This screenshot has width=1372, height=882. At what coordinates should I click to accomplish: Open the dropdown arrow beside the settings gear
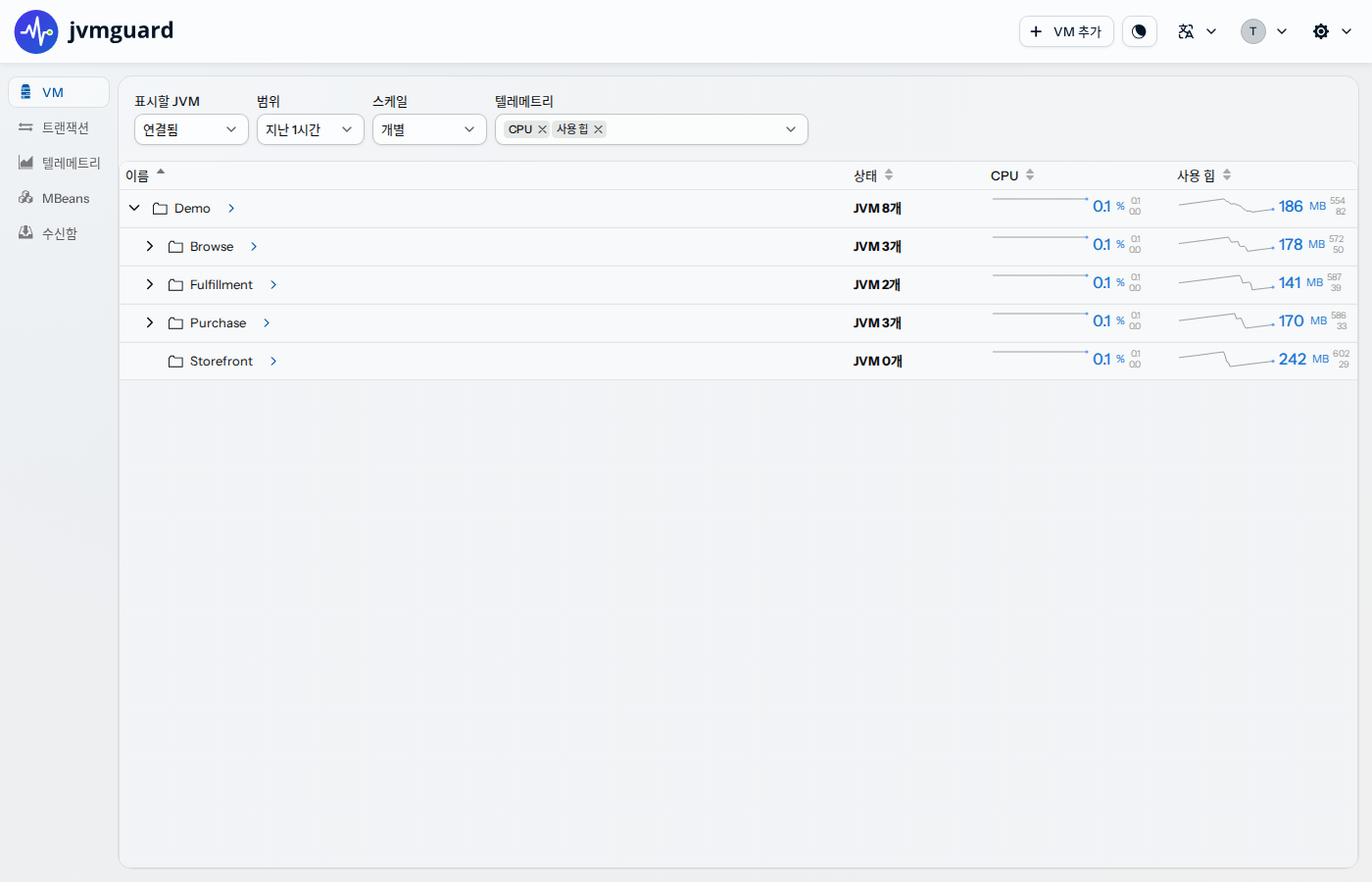1347,31
